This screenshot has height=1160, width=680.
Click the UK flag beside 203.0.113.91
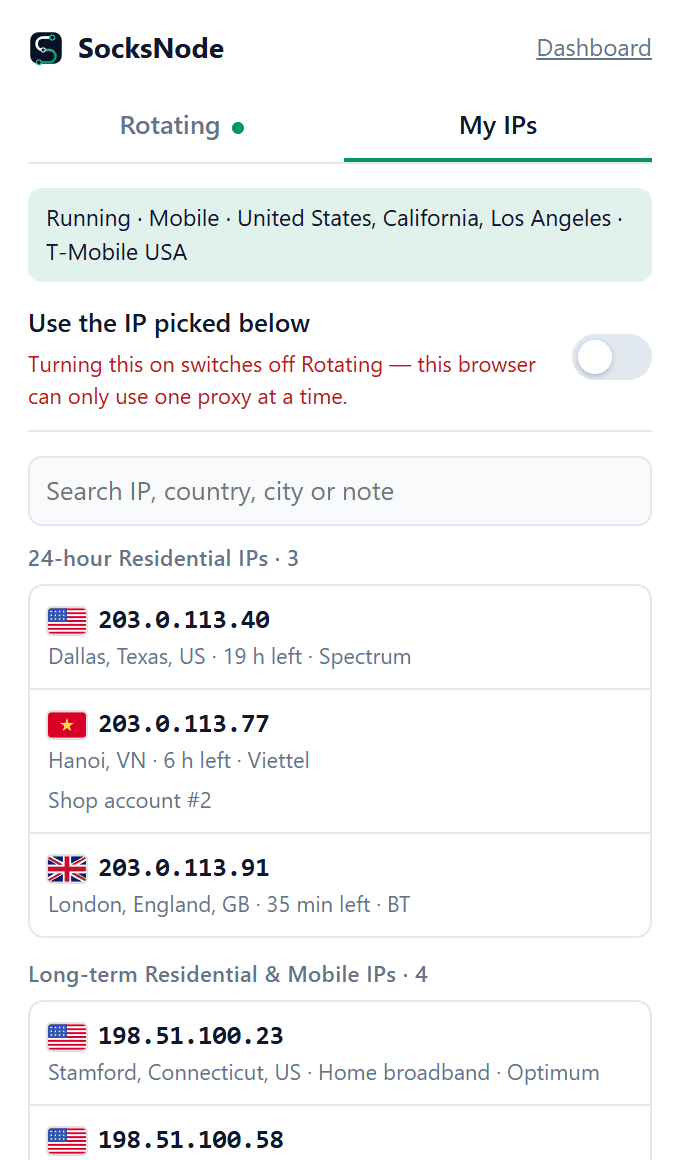[x=67, y=869]
